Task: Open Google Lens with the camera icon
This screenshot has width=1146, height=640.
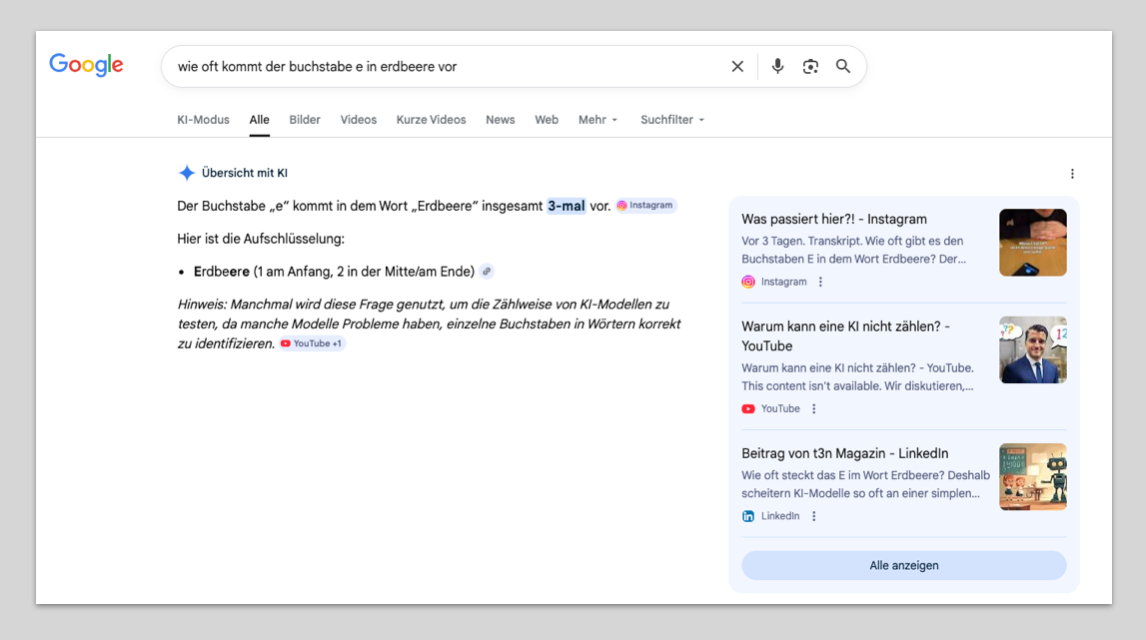Action: coord(810,66)
